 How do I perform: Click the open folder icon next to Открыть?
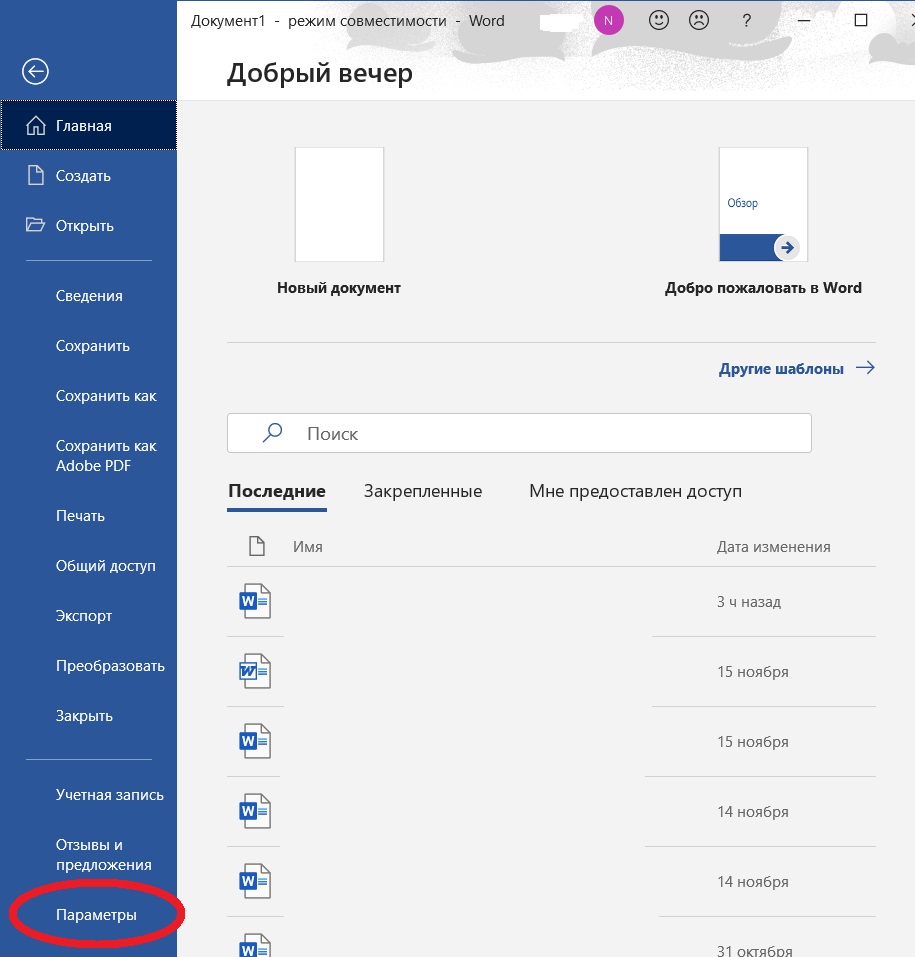tap(35, 225)
